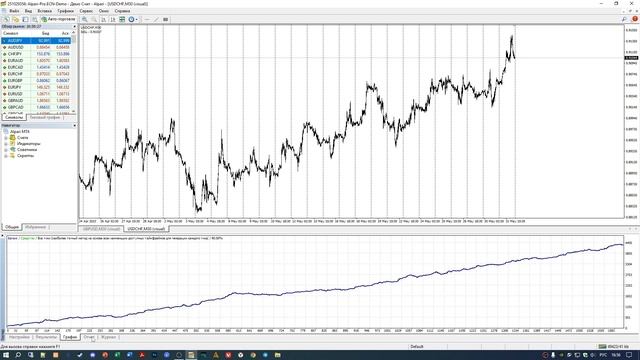The height and width of the screenshot is (360, 640).
Task: Select EURGBP symbol in Market Watch
Action: (16, 80)
